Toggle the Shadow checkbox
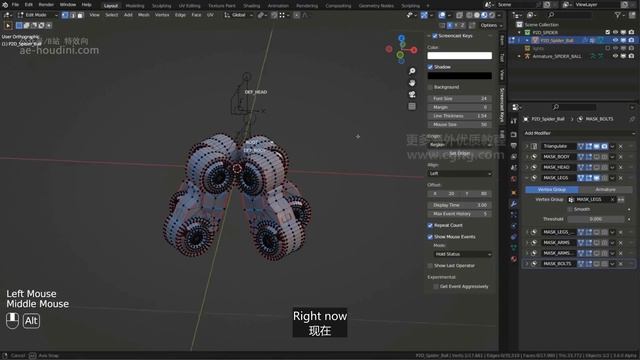640x360 pixels. [430, 67]
